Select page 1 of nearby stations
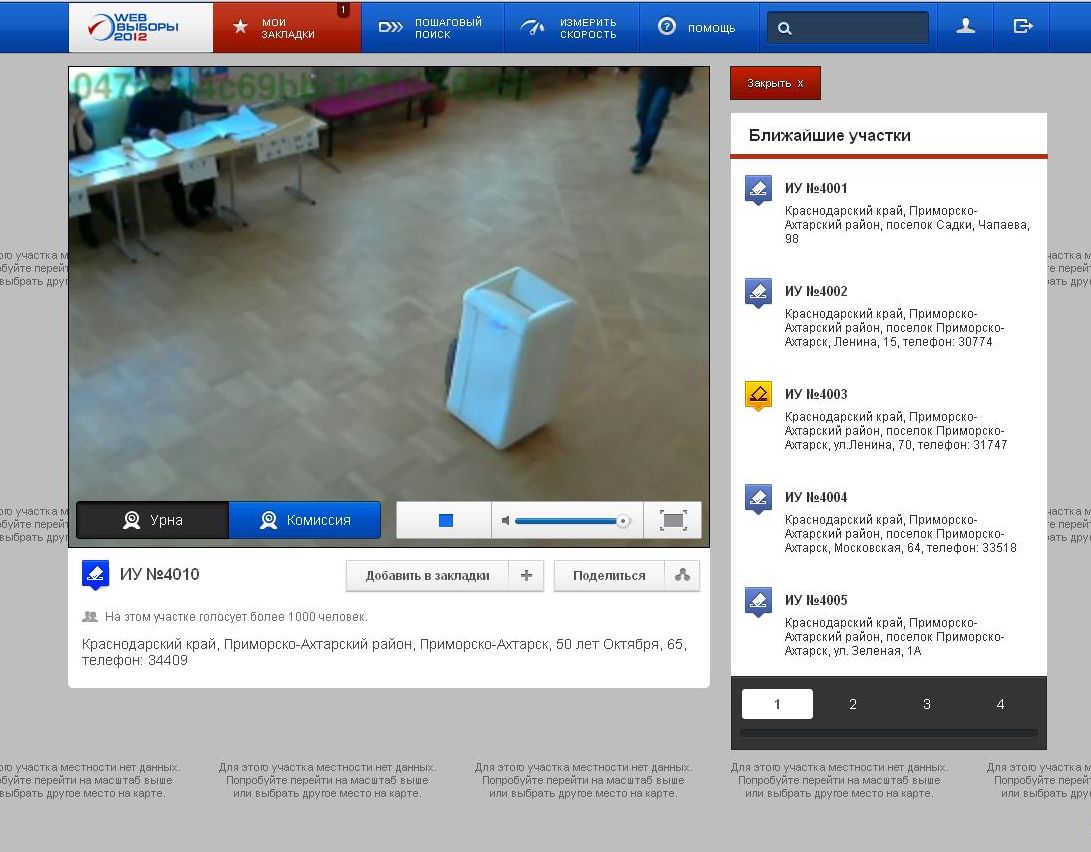This screenshot has width=1091, height=852. tap(777, 704)
